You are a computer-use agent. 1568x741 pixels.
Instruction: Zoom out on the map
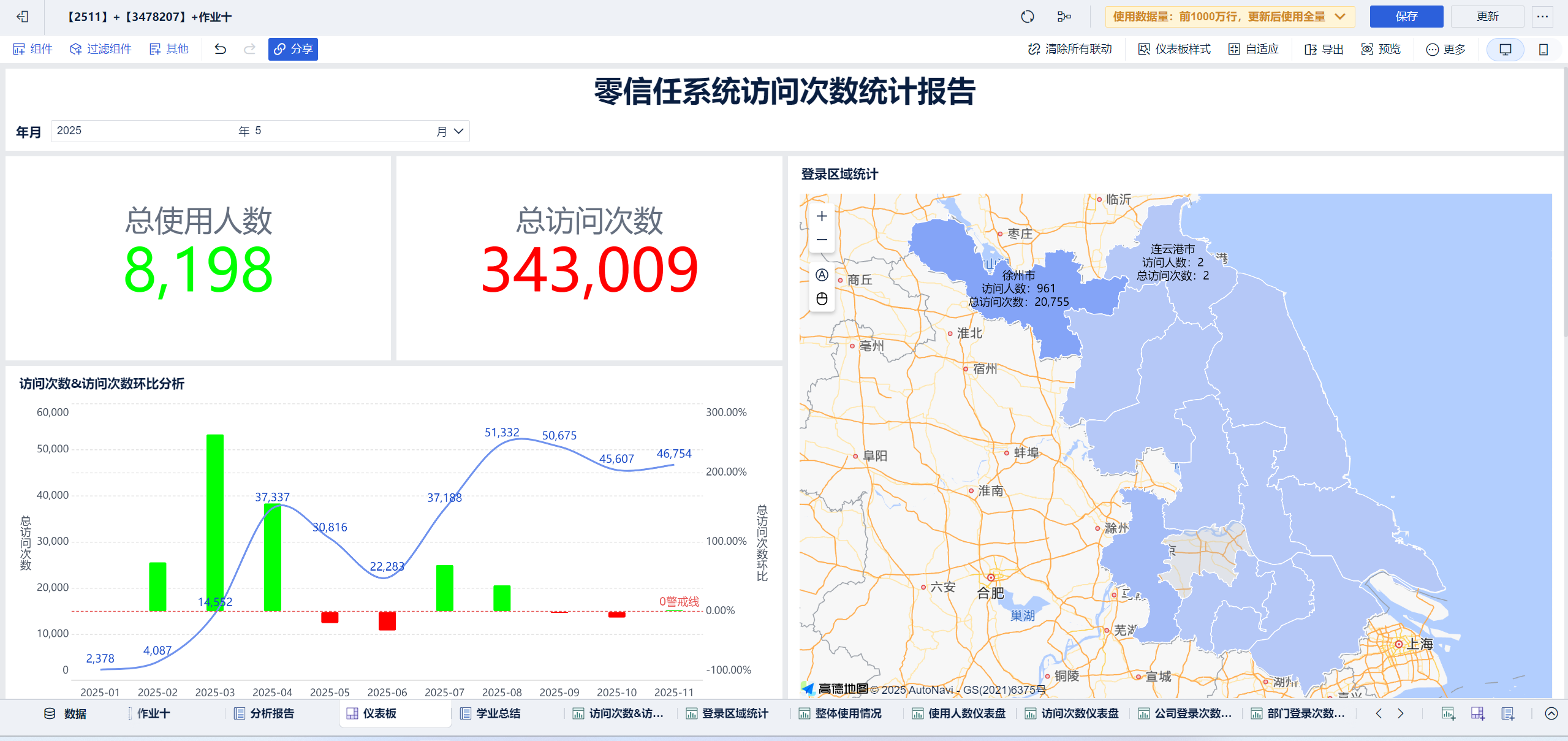(x=822, y=240)
